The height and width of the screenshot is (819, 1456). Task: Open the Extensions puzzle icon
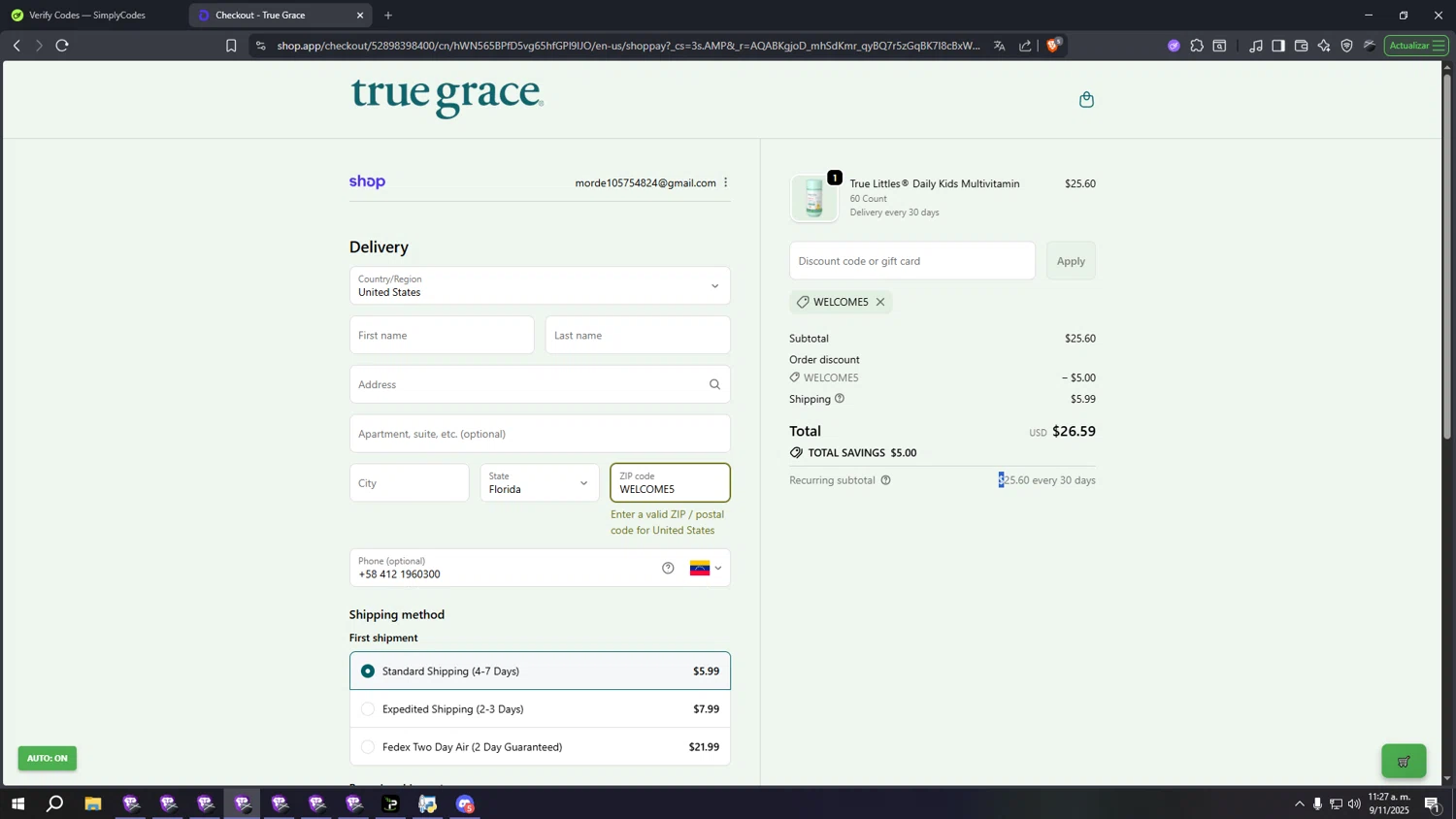(x=1197, y=46)
